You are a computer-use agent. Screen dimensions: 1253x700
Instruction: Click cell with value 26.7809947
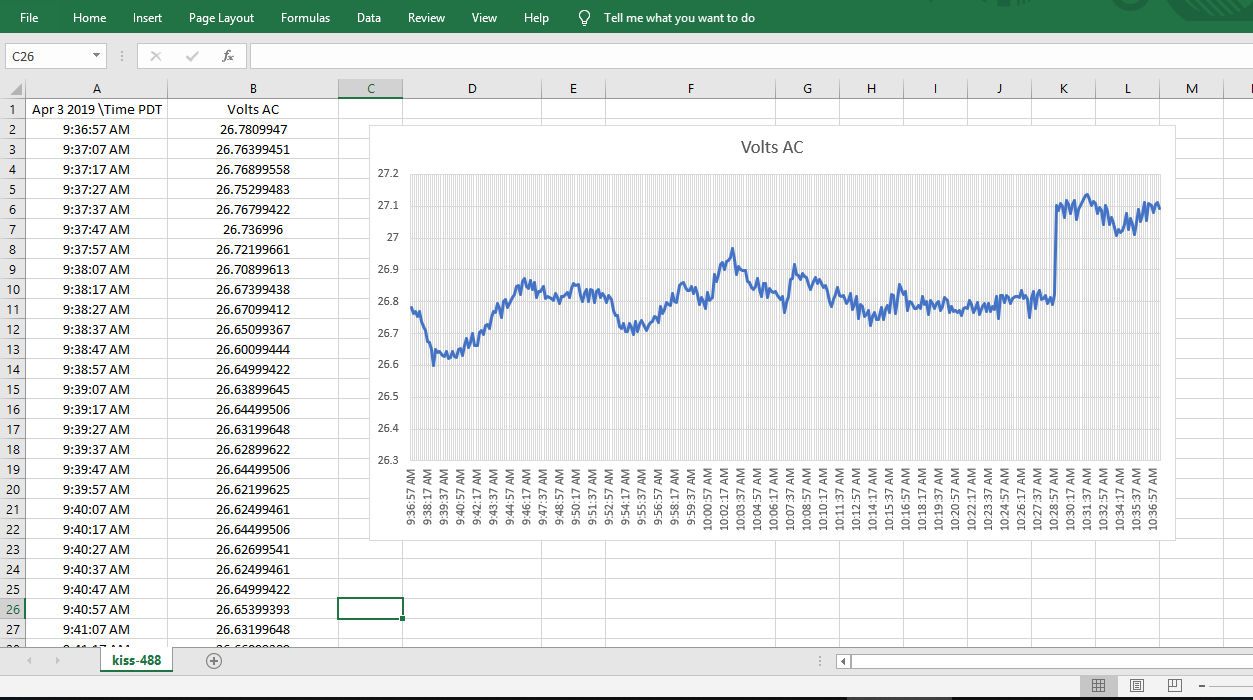253,129
